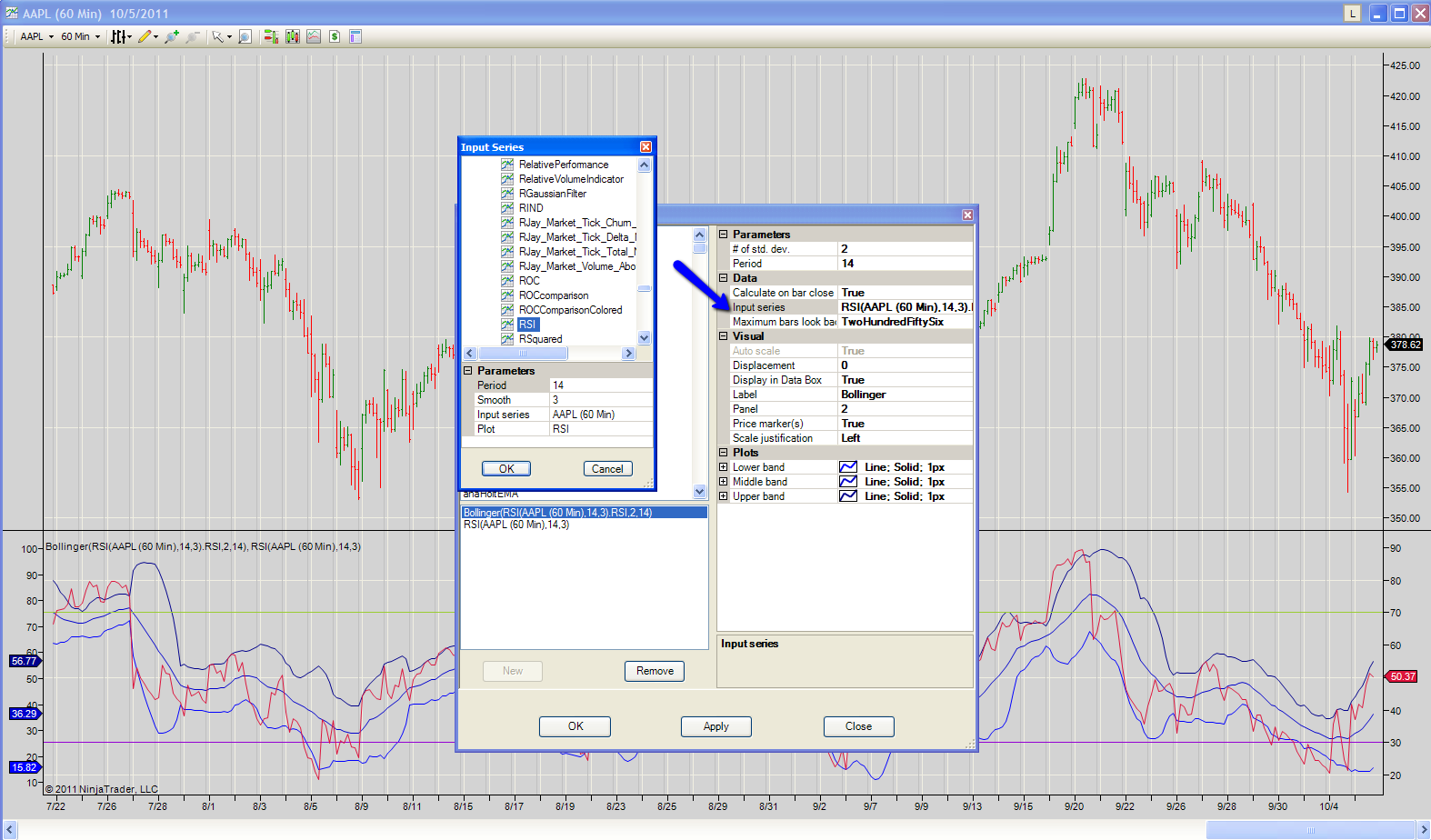Click the candlestick data series icon
This screenshot has height=840, width=1431.
292,36
